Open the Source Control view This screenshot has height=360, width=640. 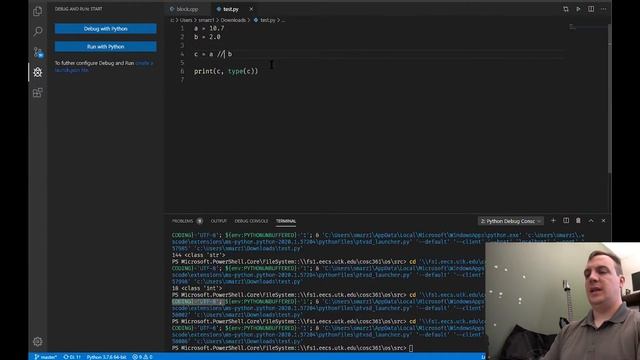tap(38, 52)
